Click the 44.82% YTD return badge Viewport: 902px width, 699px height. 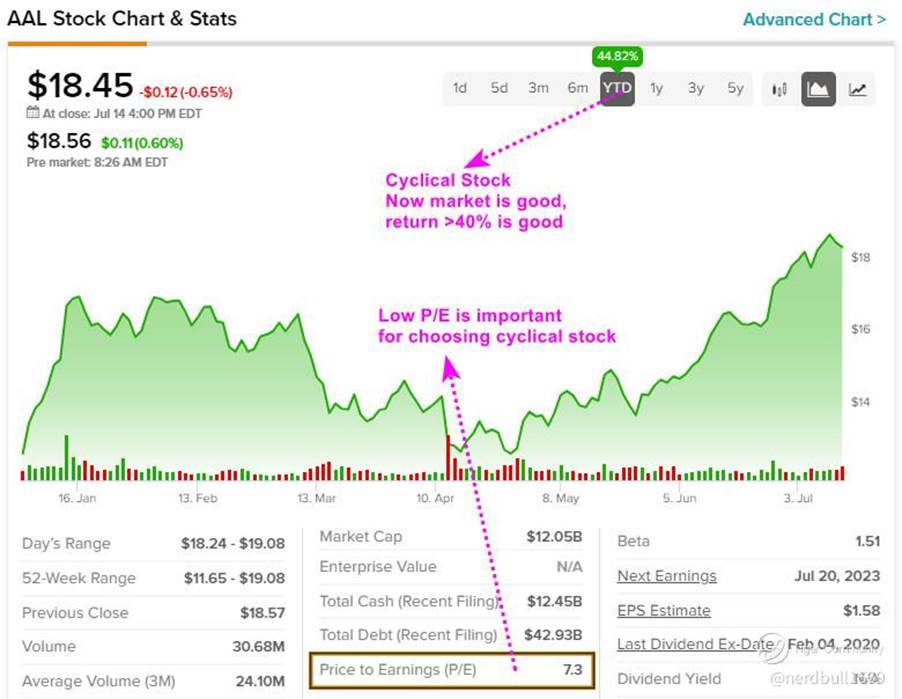[x=619, y=56]
